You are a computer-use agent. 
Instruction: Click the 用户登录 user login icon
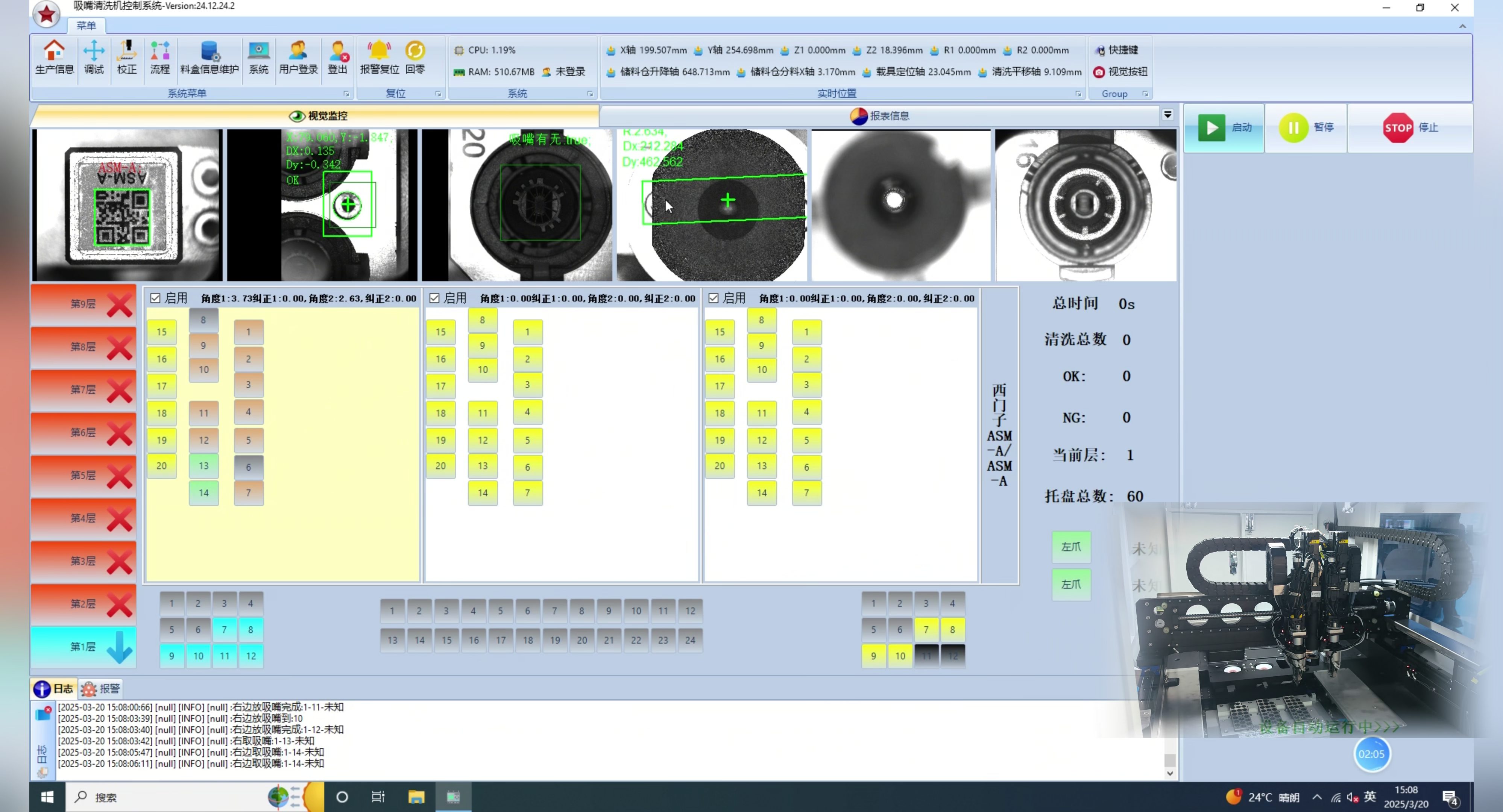tap(298, 57)
